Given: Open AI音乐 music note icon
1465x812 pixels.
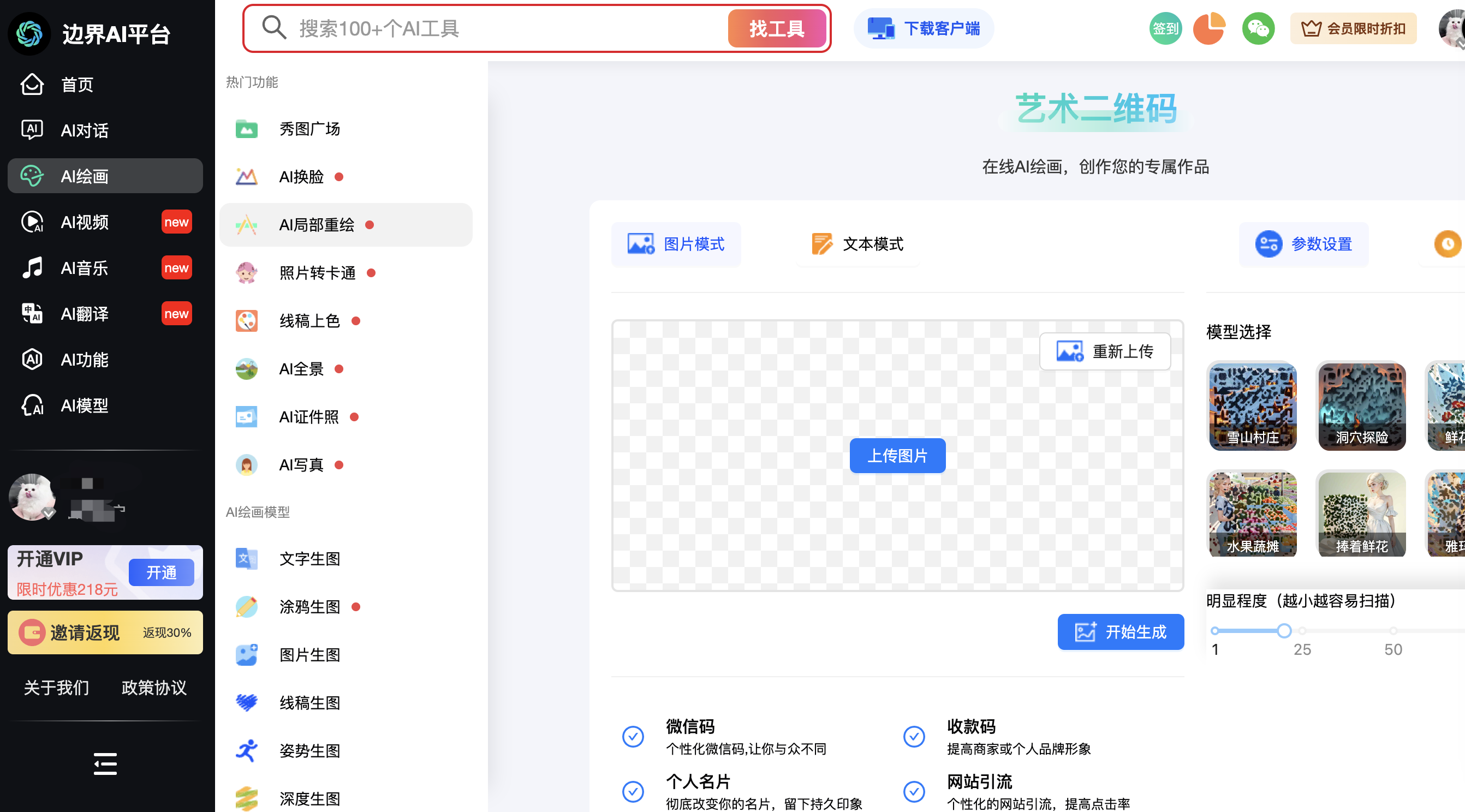Looking at the screenshot, I should [32, 267].
